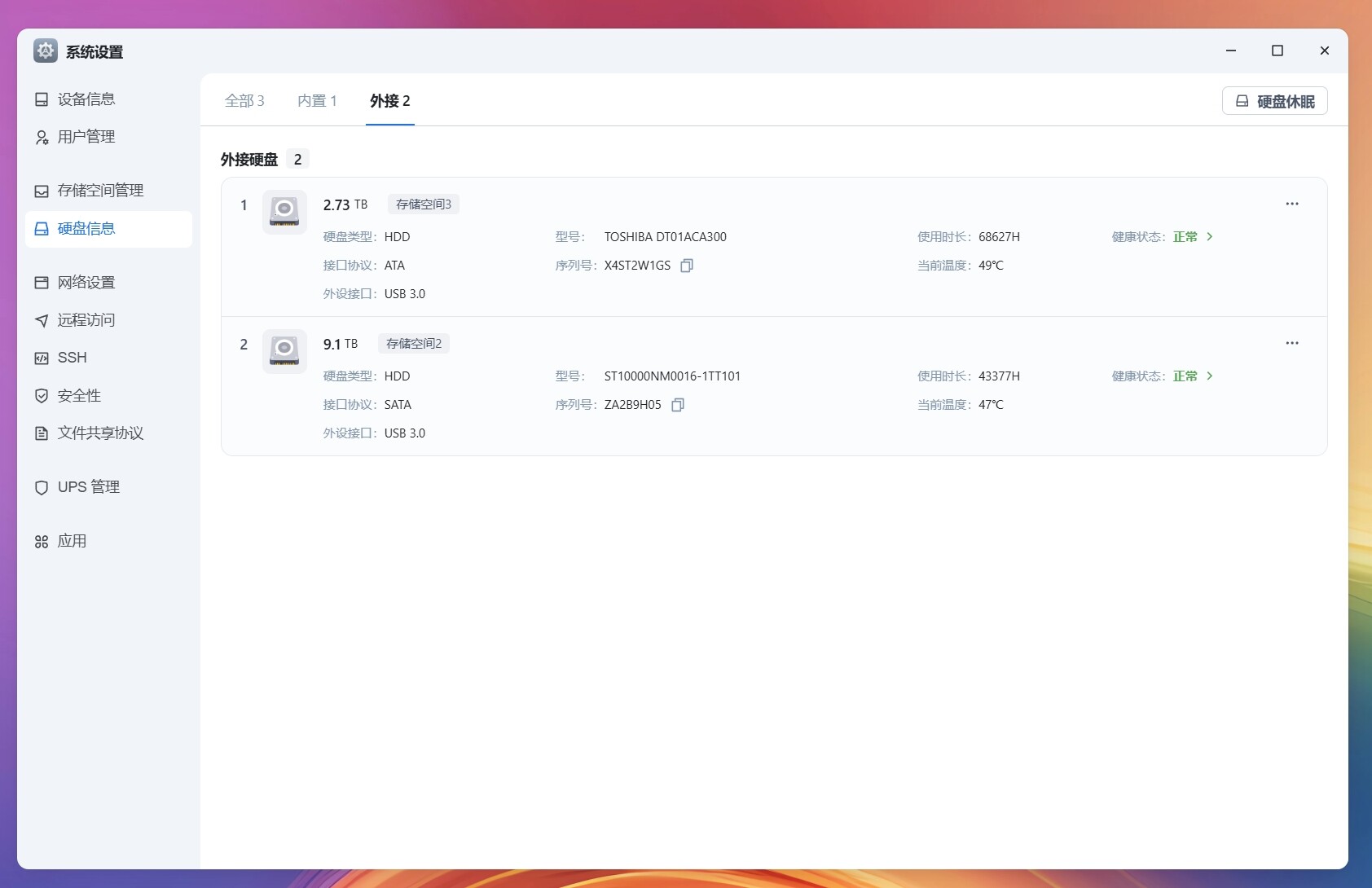This screenshot has height=888, width=1372.
Task: Click the 用户管理 person icon
Action: point(42,137)
